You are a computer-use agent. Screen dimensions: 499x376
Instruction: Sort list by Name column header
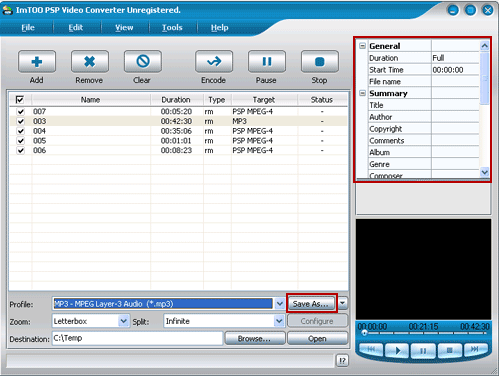(x=91, y=99)
